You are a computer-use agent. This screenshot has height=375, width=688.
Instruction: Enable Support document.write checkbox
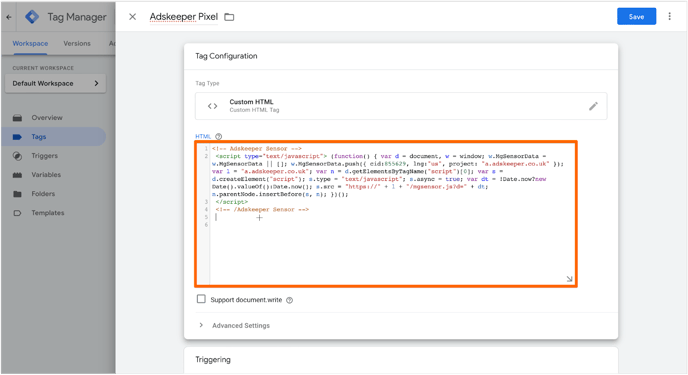(201, 299)
